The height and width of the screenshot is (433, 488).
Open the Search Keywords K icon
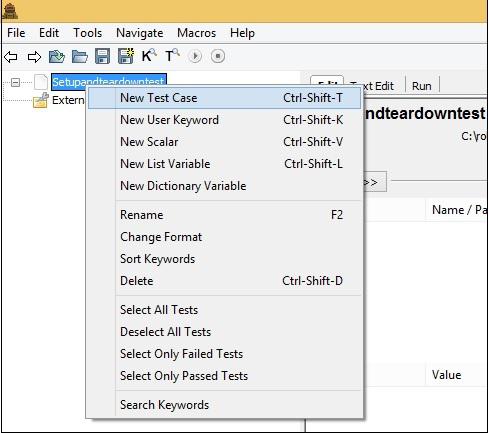[148, 56]
